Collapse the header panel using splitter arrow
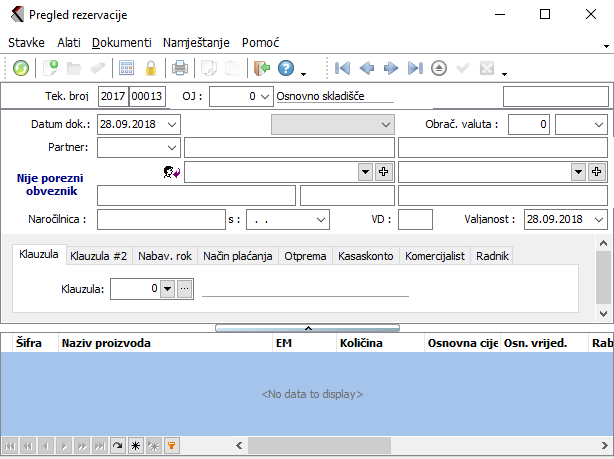Viewport: 614px width, 459px height. pos(308,327)
